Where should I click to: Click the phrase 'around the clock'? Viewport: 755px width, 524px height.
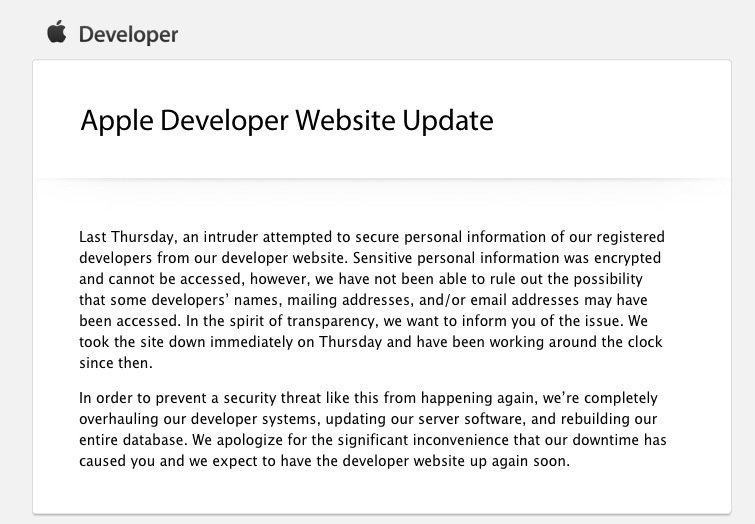[606, 342]
